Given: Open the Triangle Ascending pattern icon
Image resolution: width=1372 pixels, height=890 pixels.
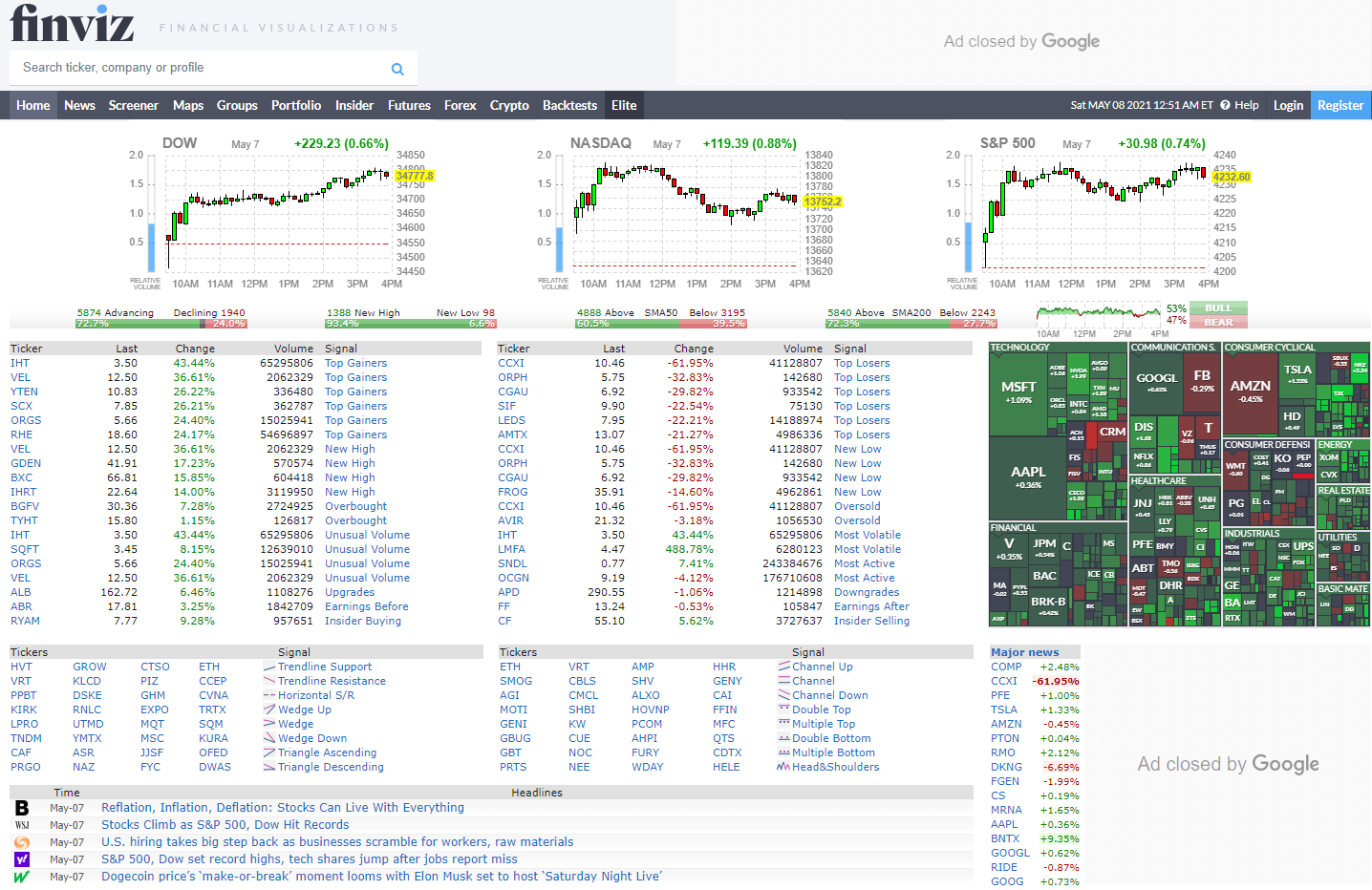Looking at the screenshot, I should pyautogui.click(x=269, y=752).
